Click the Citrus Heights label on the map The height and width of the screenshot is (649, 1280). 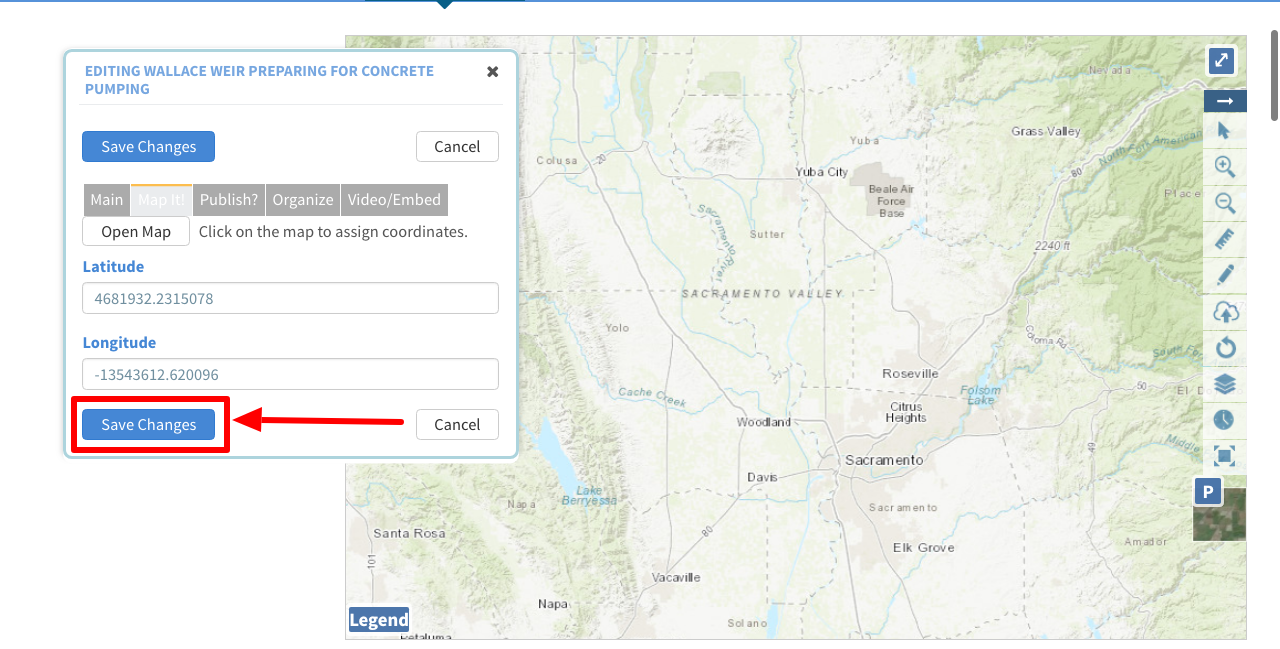tap(906, 413)
